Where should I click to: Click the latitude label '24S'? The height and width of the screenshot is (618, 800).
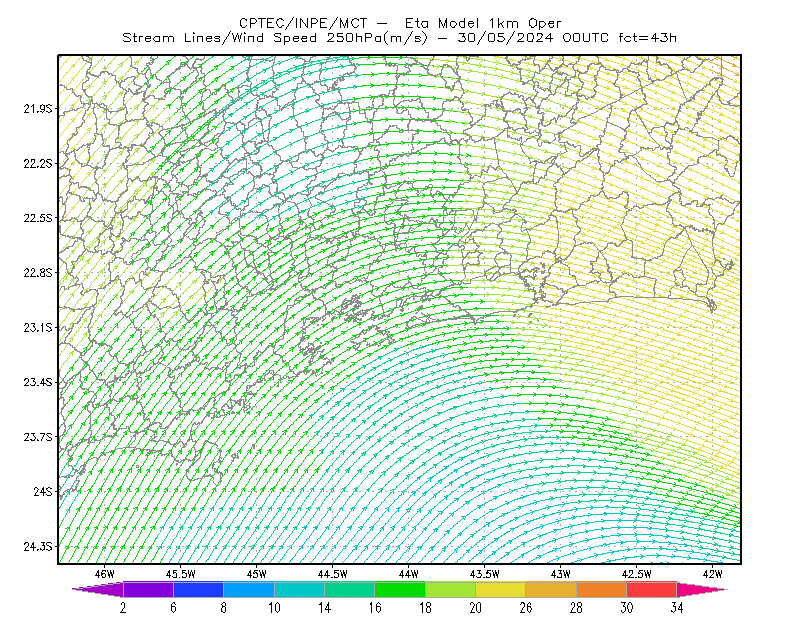click(x=43, y=491)
